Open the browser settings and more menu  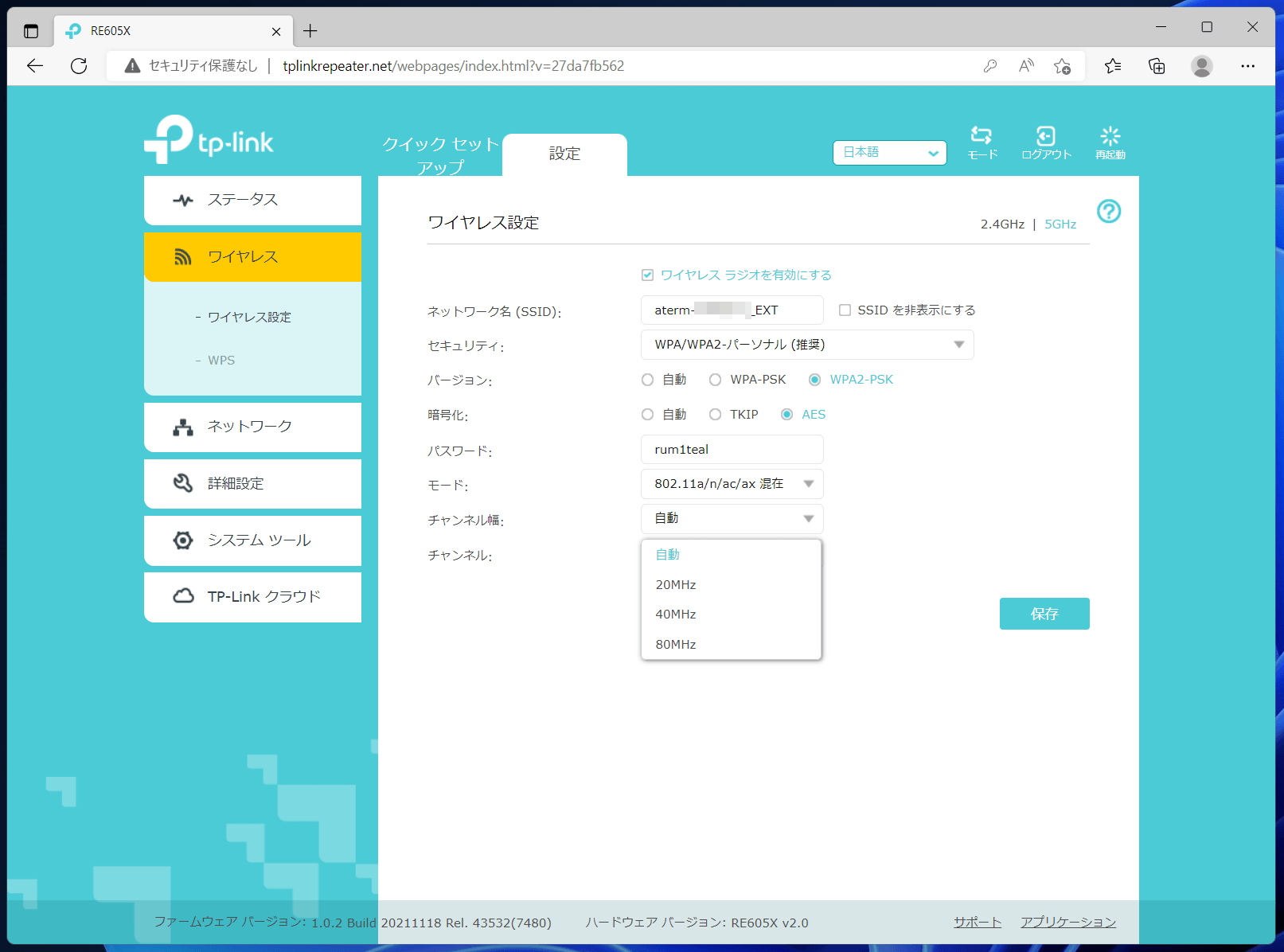(x=1247, y=66)
